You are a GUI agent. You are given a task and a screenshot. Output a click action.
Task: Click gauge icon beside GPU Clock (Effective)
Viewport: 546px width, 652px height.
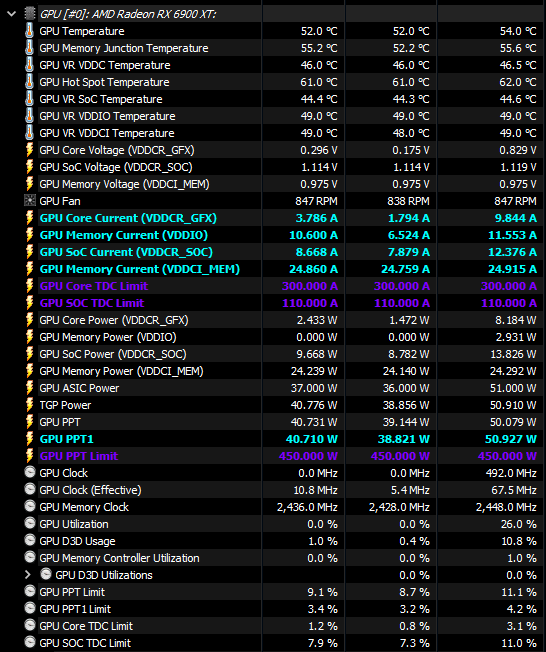[30, 489]
